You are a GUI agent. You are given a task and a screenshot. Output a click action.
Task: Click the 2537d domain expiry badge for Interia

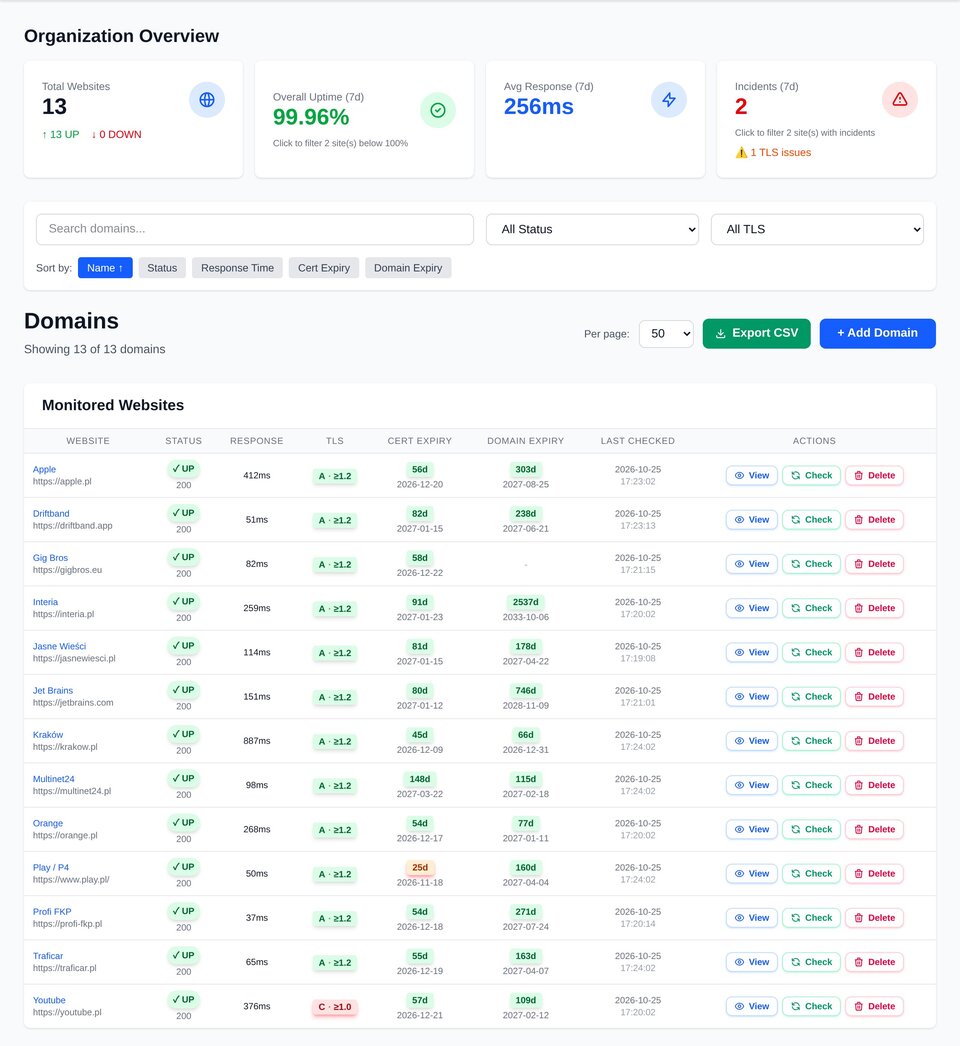click(x=526, y=602)
